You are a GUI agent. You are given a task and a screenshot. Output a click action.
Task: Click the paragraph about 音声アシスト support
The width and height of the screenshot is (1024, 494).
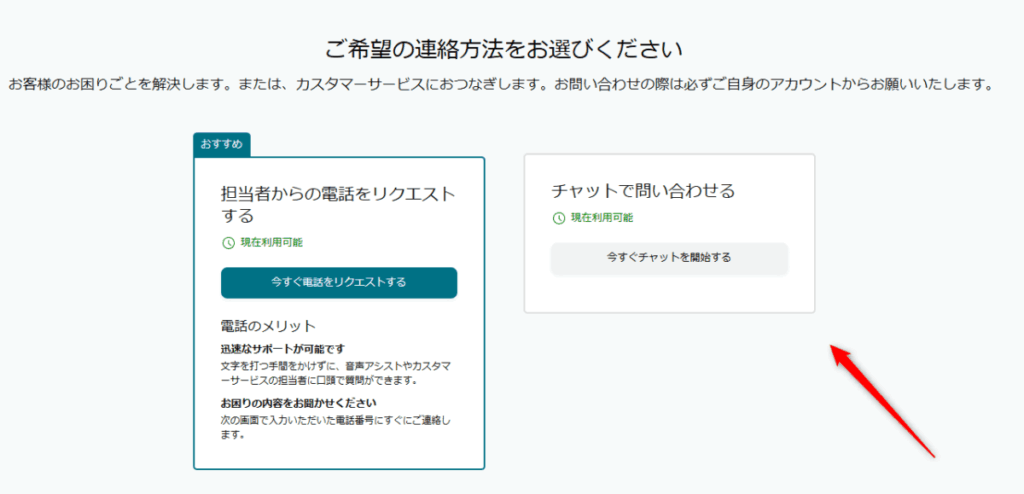pyautogui.click(x=337, y=373)
